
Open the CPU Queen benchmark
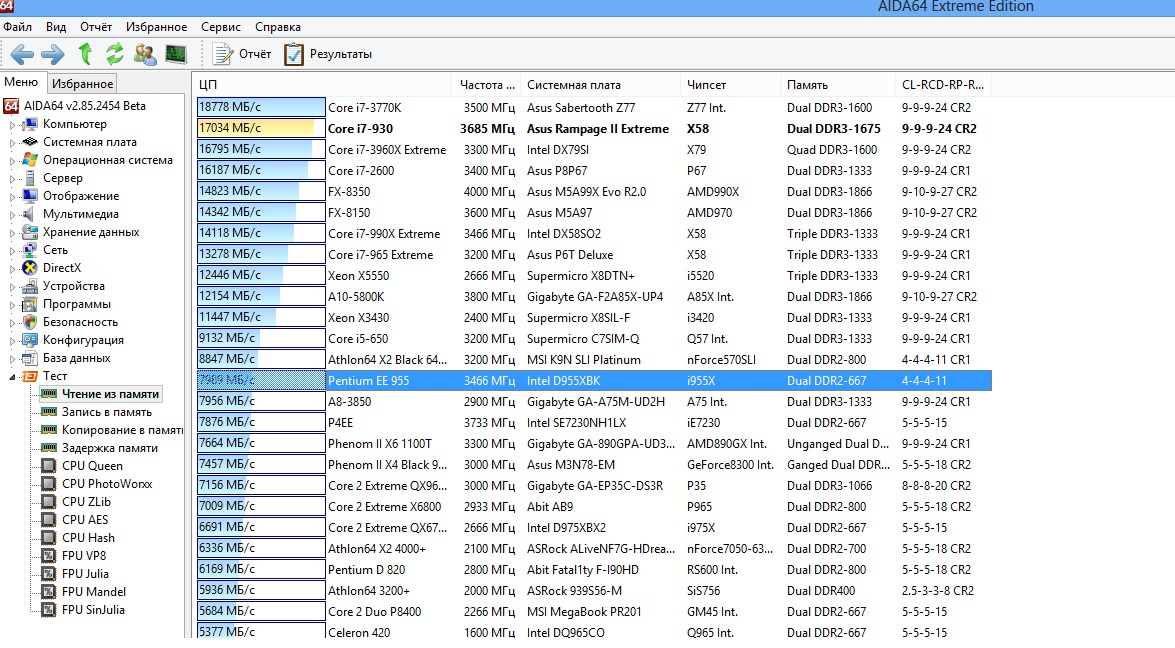coord(92,466)
